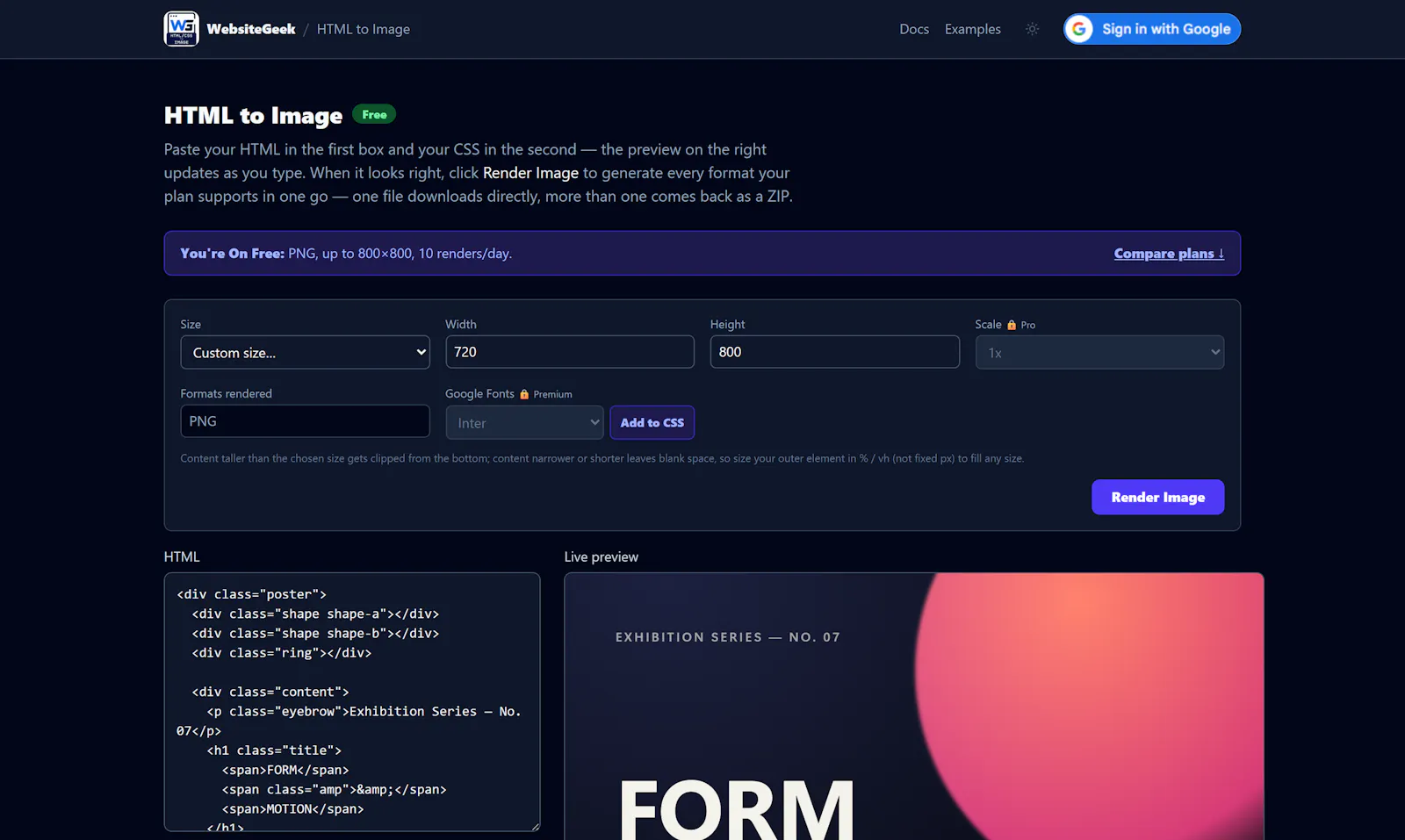Click the WebsiteGeek brand name
The image size is (1405, 840).
[251, 29]
